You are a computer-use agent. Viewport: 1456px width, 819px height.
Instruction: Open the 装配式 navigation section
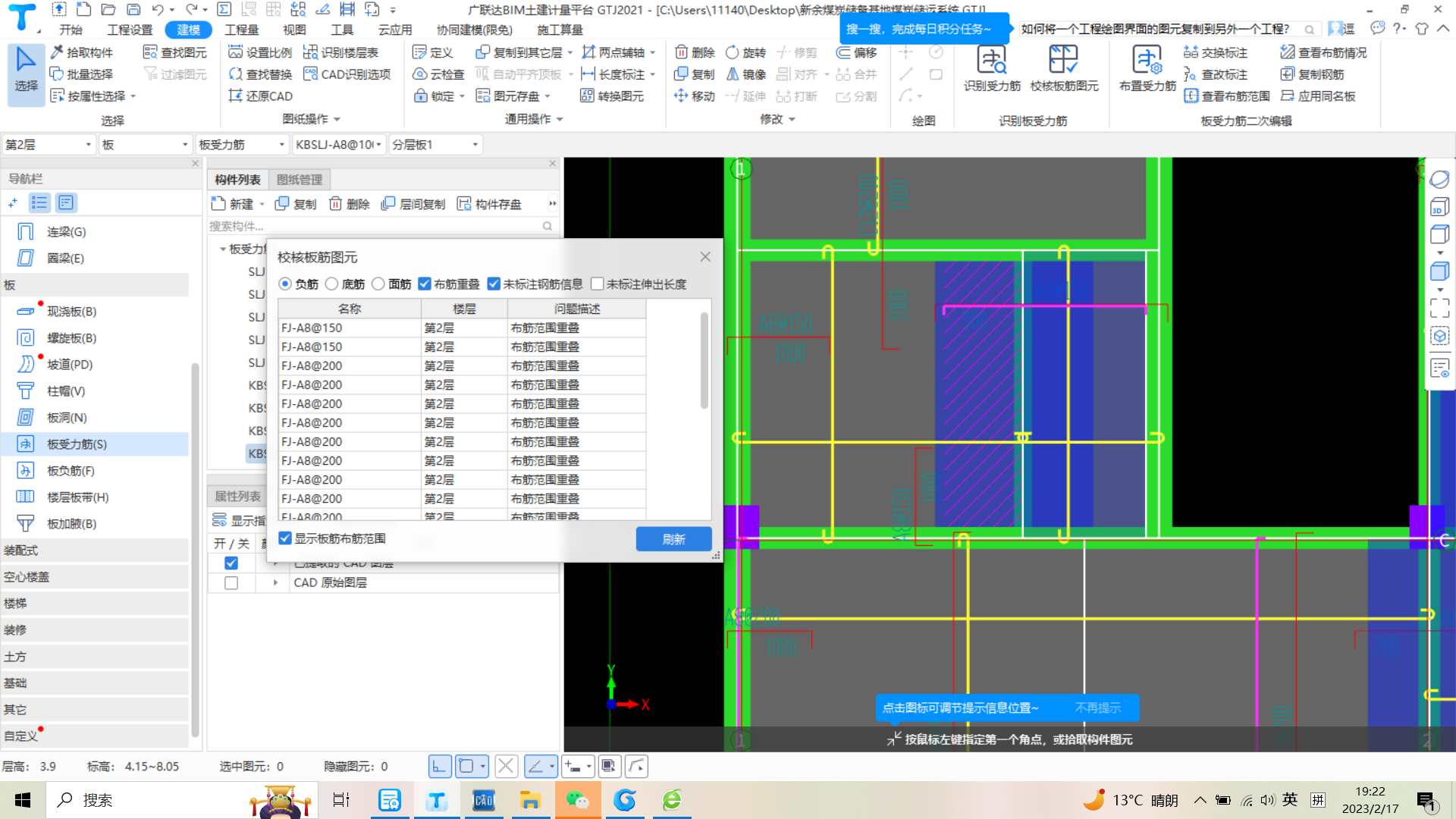(x=95, y=551)
